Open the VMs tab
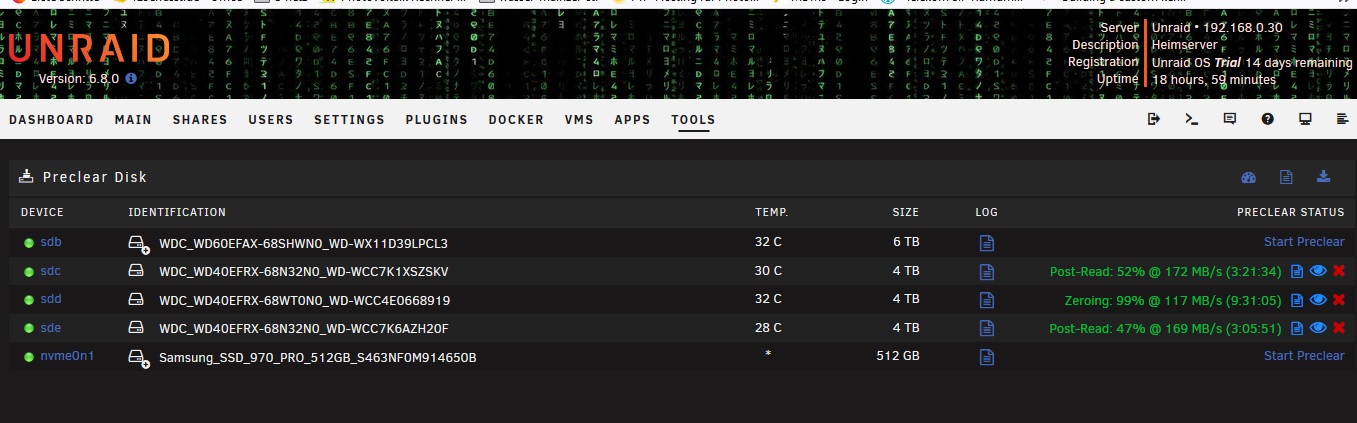The image size is (1357, 423). pos(579,120)
